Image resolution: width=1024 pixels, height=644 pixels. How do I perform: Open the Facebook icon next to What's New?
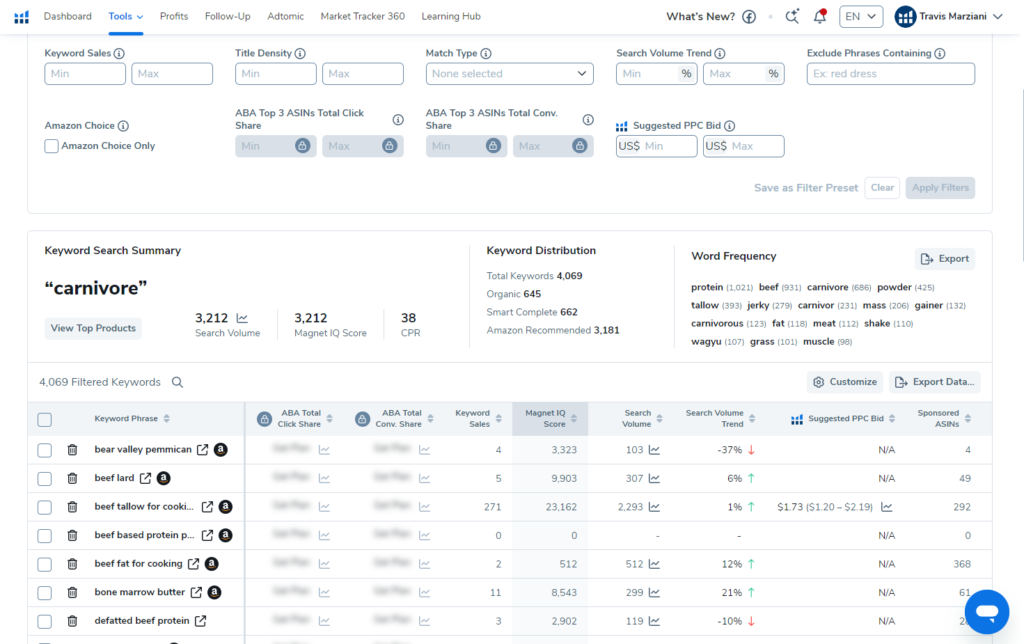point(748,17)
